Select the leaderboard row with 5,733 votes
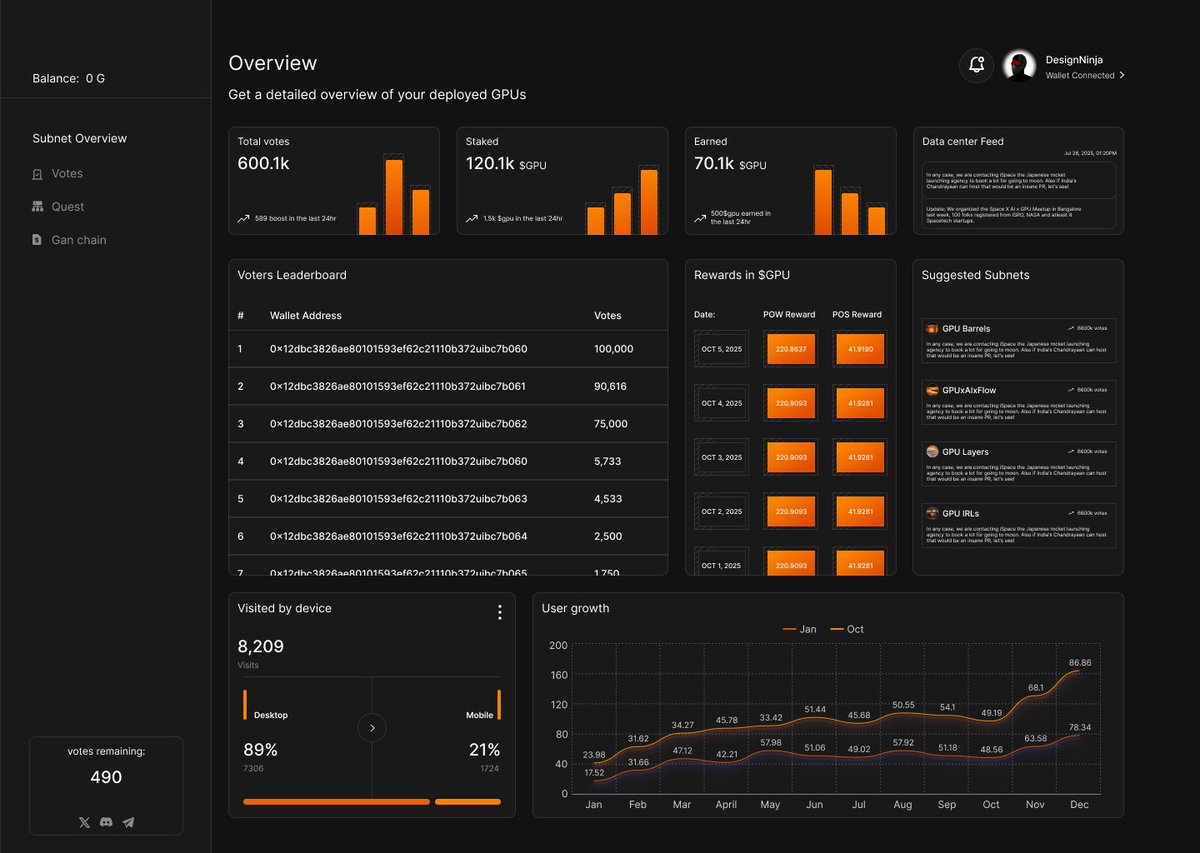This screenshot has width=1200, height=853. [448, 461]
